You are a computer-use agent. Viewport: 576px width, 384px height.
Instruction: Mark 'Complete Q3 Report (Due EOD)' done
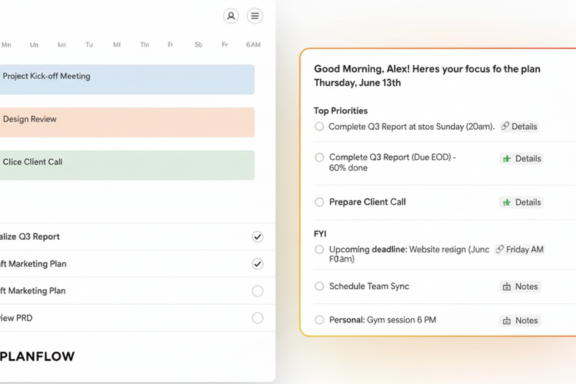[319, 157]
